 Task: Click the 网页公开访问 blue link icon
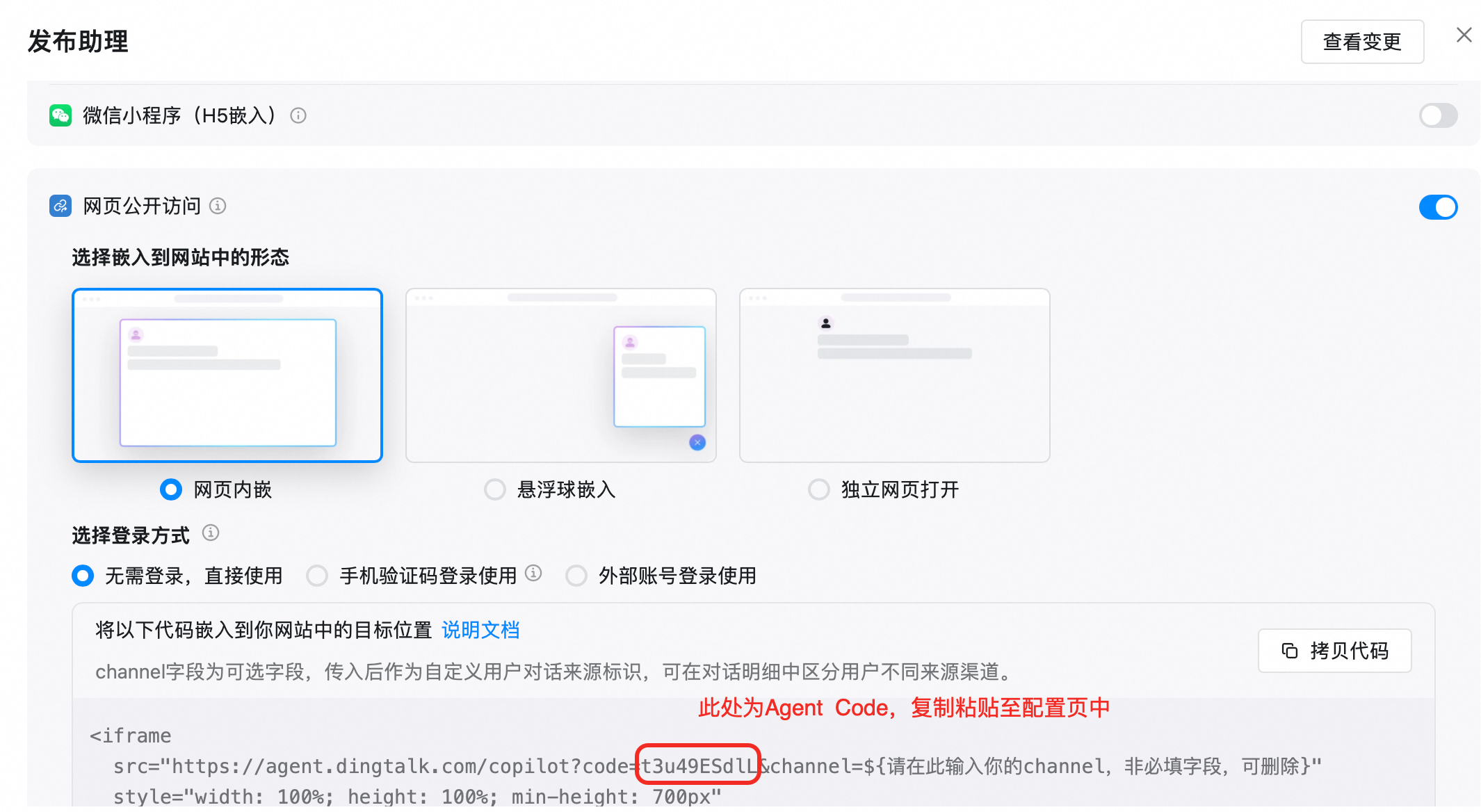pyautogui.click(x=60, y=206)
